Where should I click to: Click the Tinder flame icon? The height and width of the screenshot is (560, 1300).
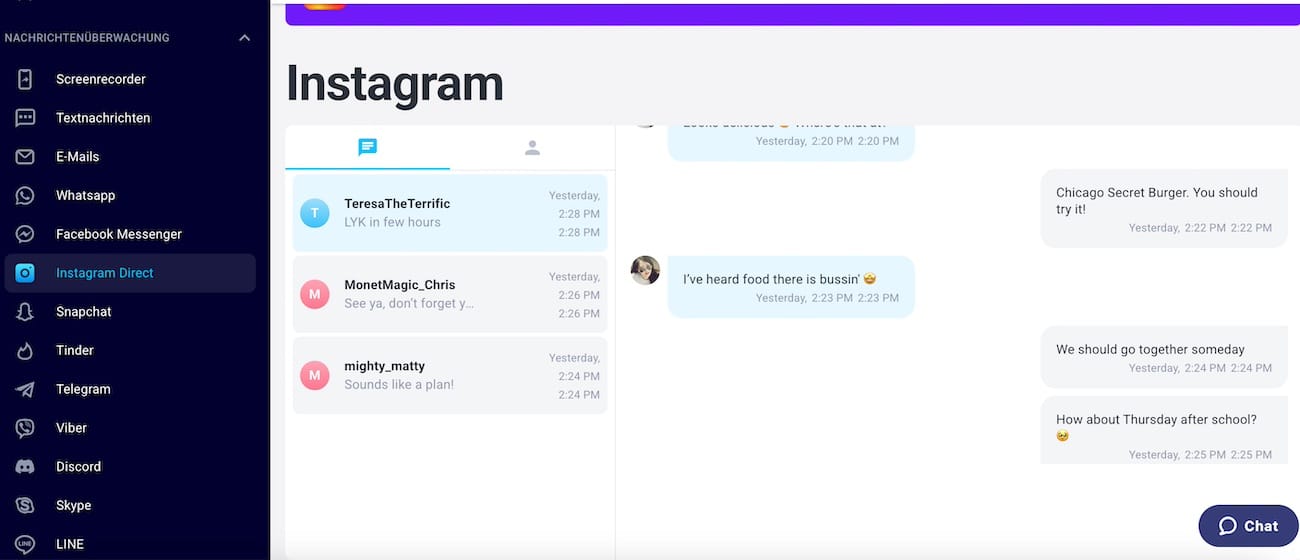25,351
